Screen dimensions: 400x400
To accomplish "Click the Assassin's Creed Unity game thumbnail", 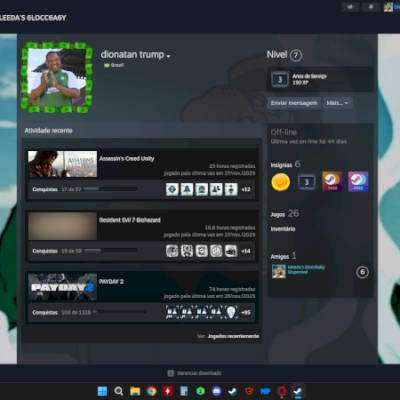I will [62, 164].
